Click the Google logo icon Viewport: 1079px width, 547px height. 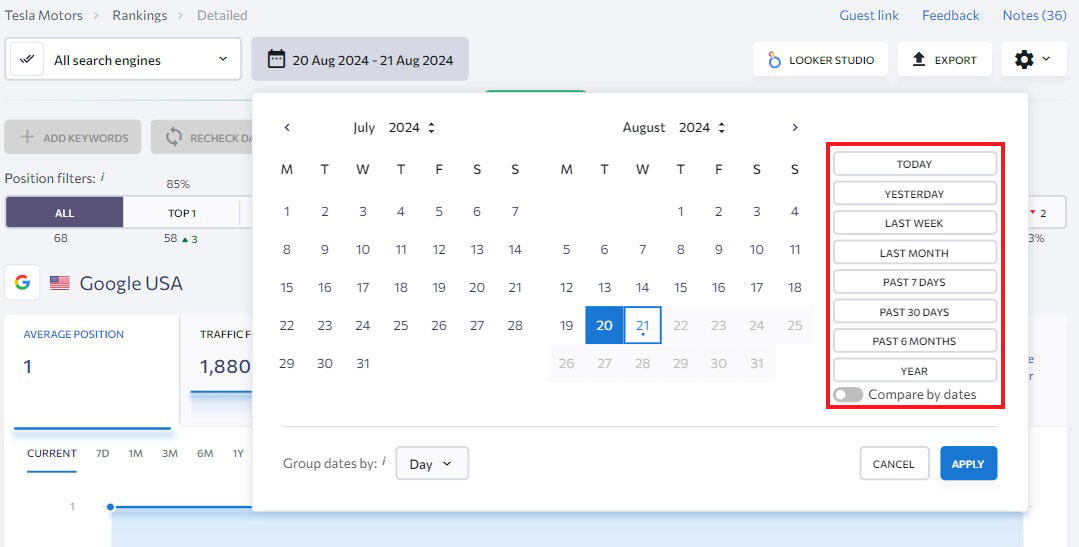(22, 283)
